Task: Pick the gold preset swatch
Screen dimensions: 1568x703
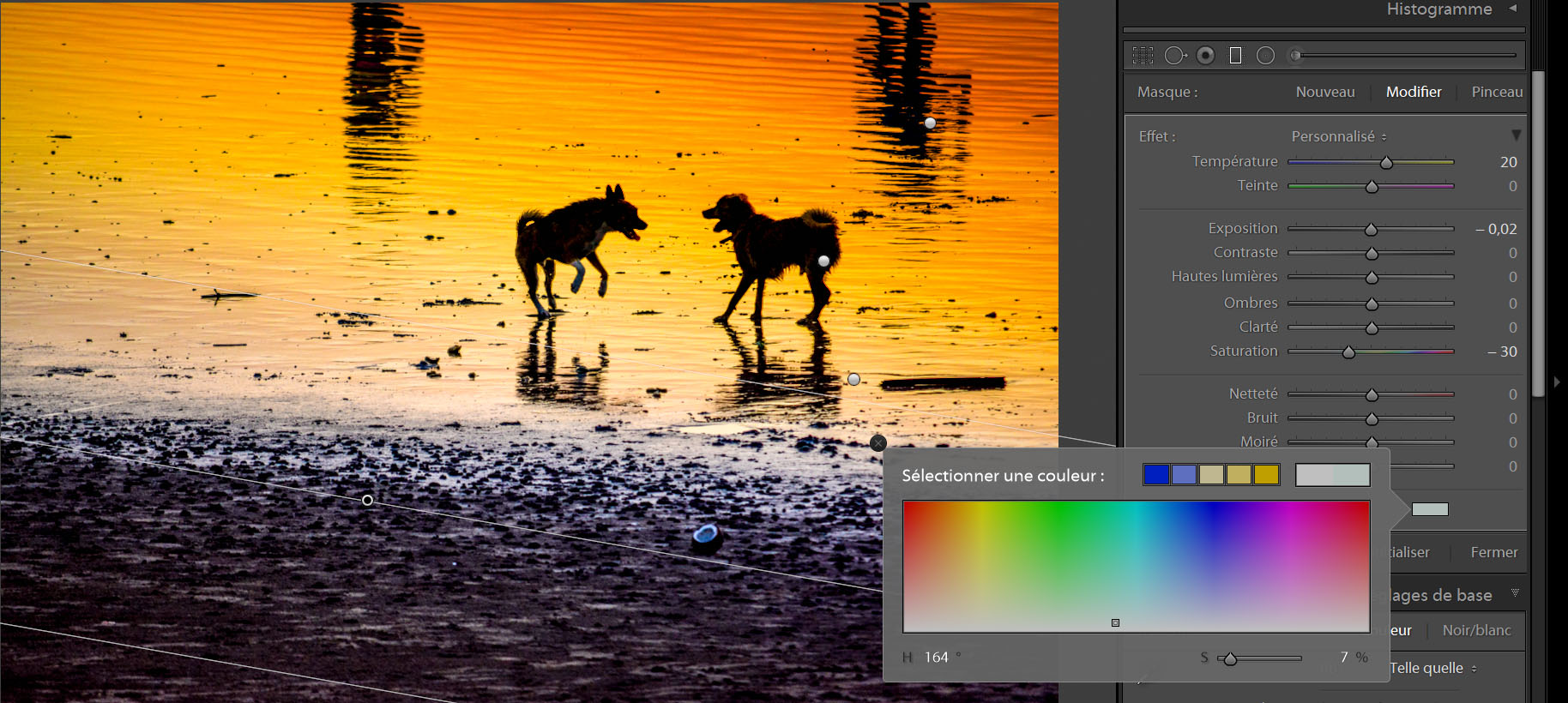Action: [1266, 475]
